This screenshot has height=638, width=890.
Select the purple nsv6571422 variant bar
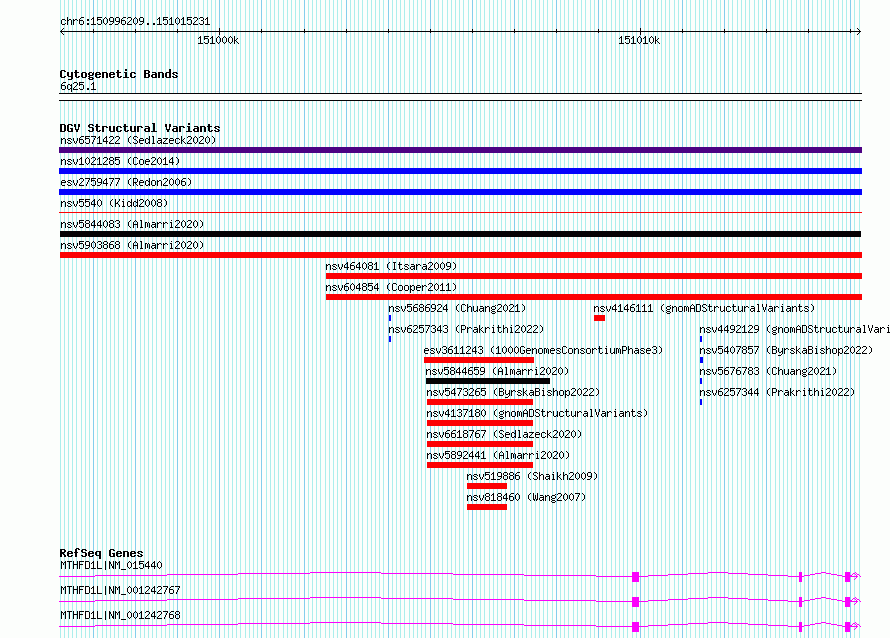[460, 150]
